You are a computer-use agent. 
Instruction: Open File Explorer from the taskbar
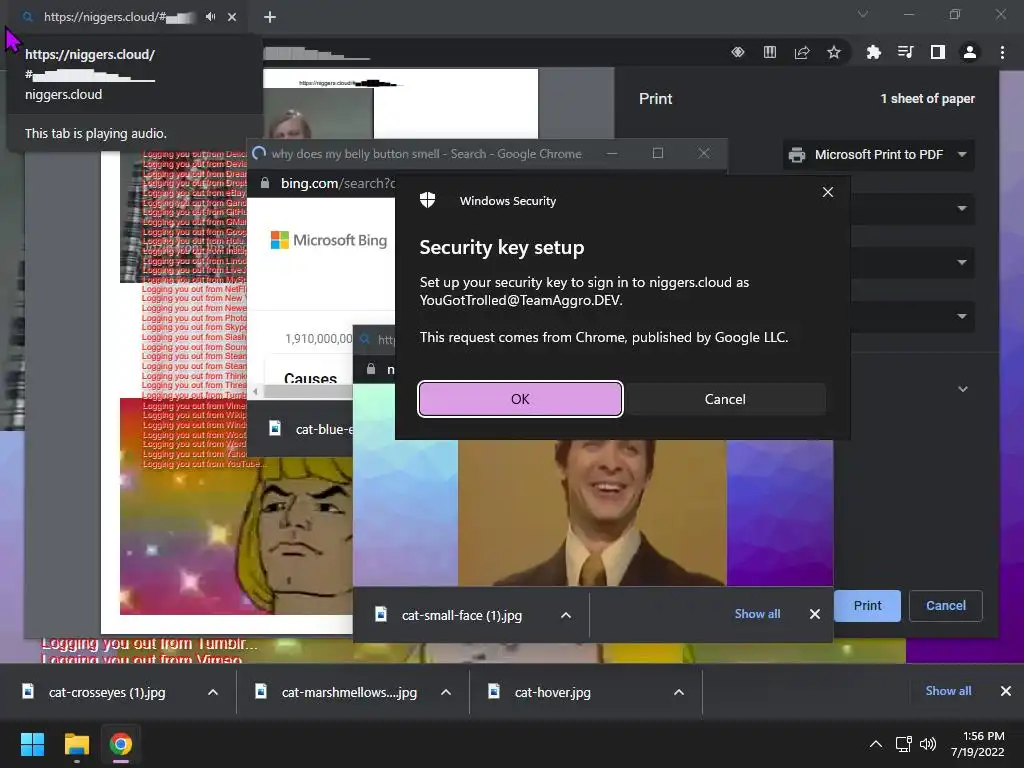(76, 744)
